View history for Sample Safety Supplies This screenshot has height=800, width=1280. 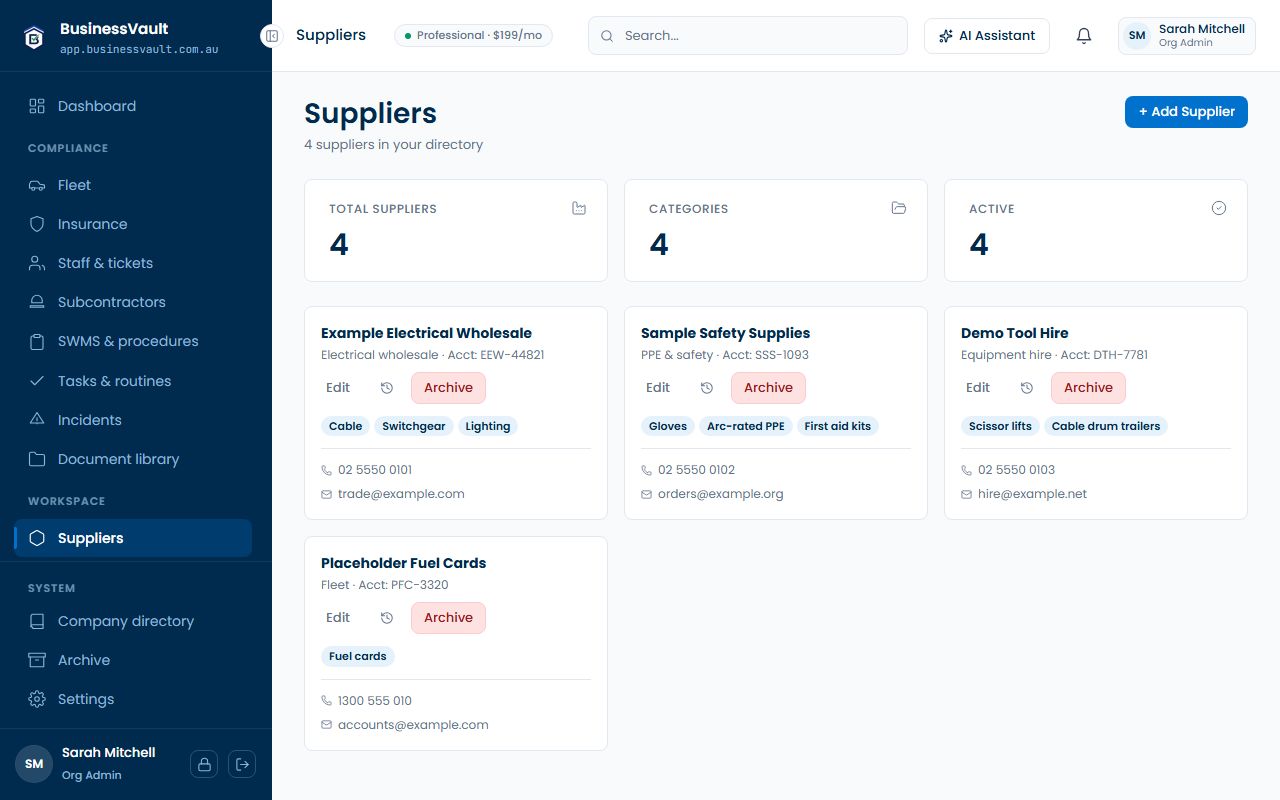pyautogui.click(x=707, y=388)
